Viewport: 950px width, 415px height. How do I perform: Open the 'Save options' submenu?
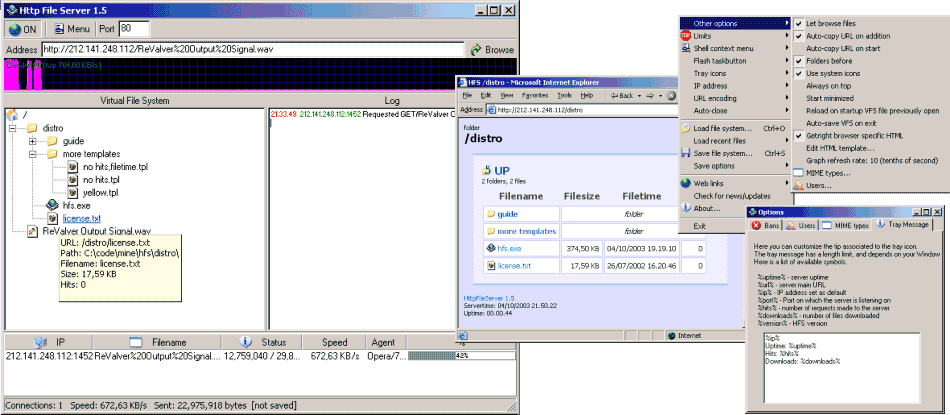point(716,165)
